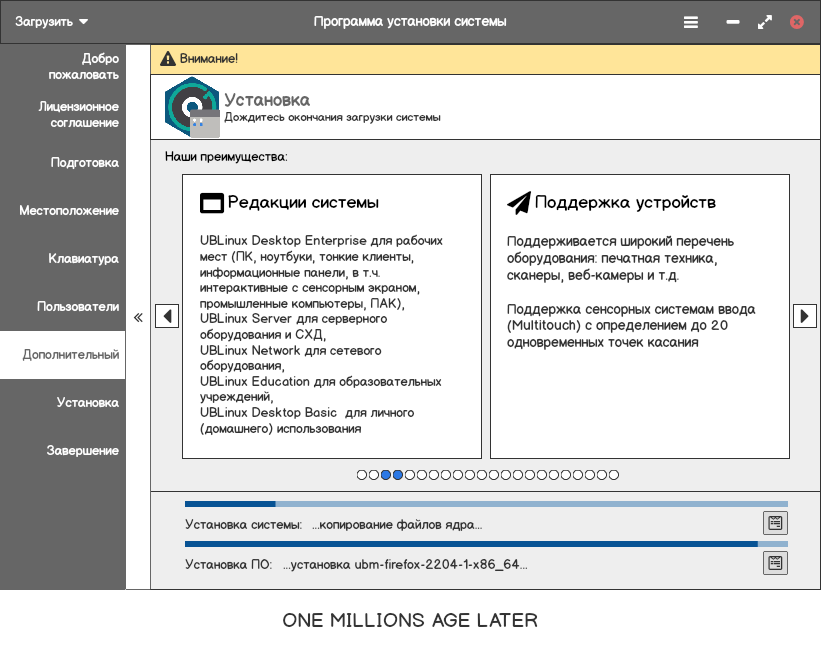Click the UBLinux Education line in the card
The image size is (821, 649).
click(x=320, y=389)
